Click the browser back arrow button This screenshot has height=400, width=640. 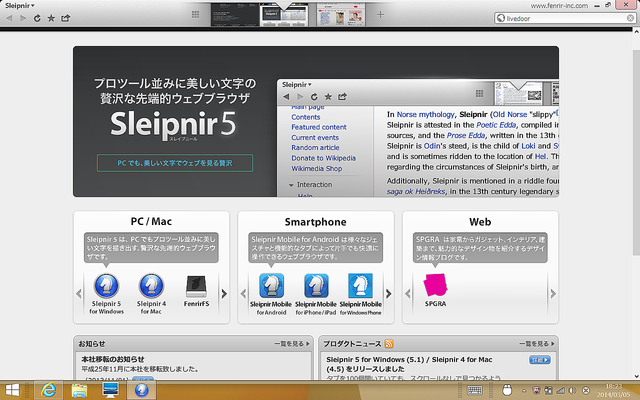(9, 18)
